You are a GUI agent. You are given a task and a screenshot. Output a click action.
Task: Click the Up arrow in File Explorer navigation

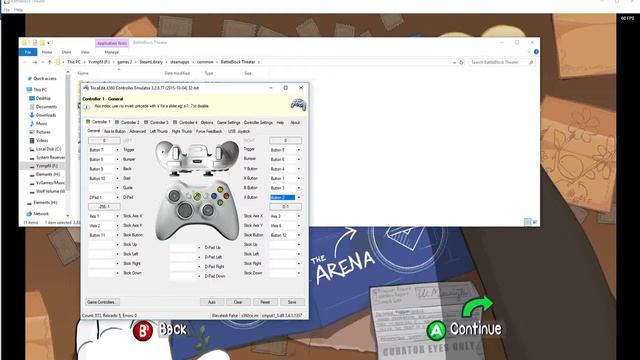pyautogui.click(x=50, y=62)
